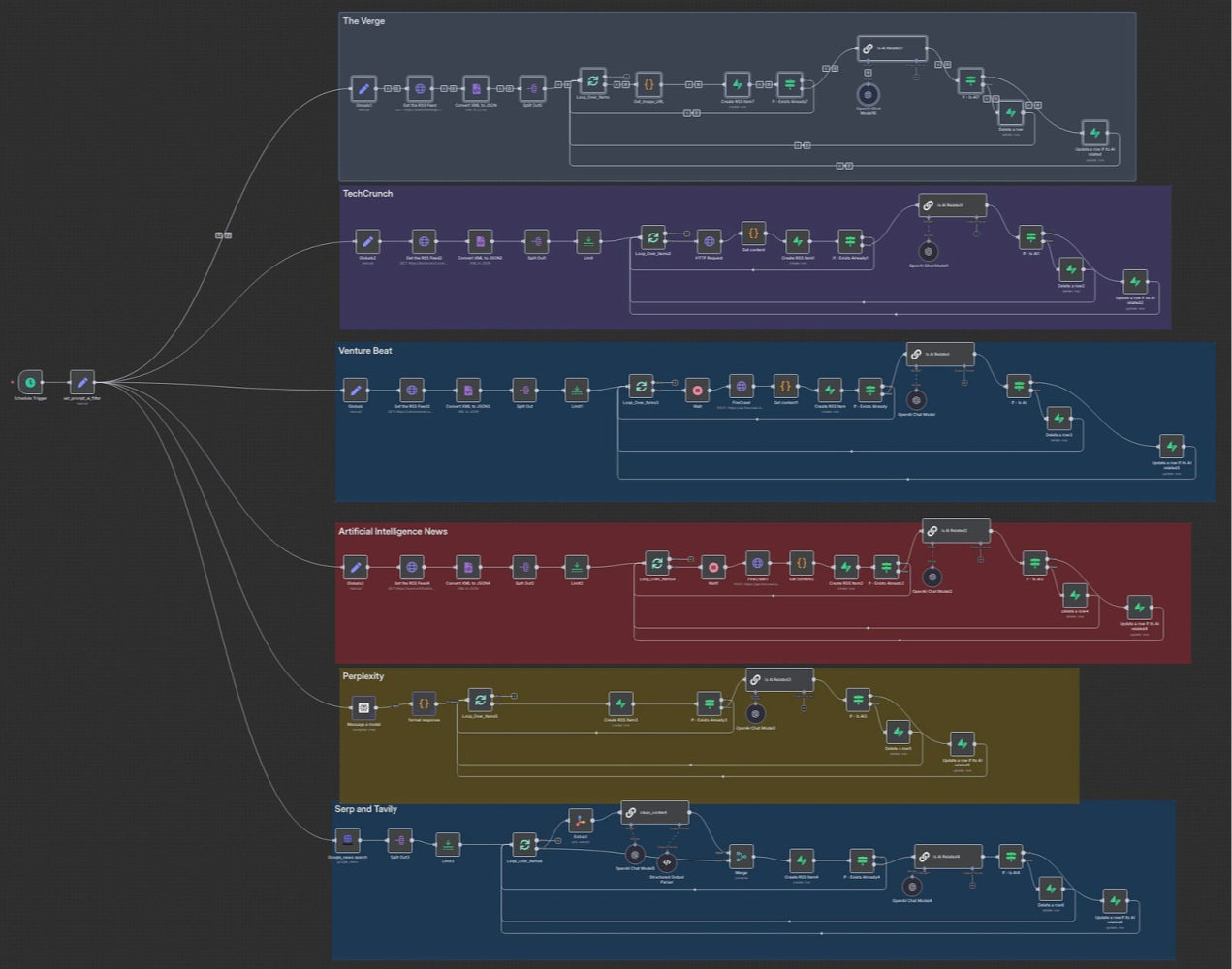
Task: Select Globals3 in Artificial Intelligence News
Action: (x=356, y=567)
